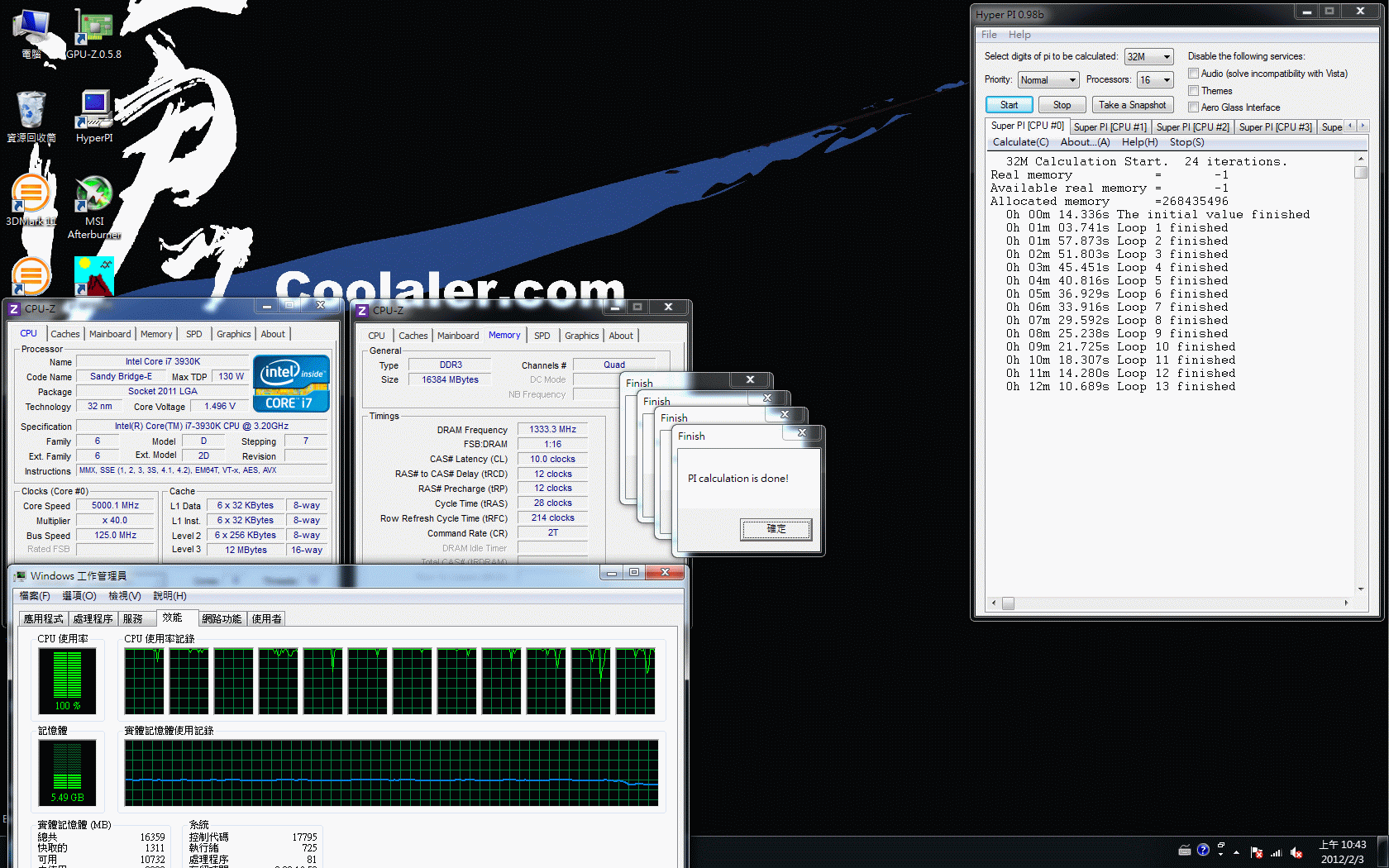The height and width of the screenshot is (868, 1389).
Task: Open the GPU-Z.0.5.8 desktop shortcut
Action: pyautogui.click(x=93, y=33)
